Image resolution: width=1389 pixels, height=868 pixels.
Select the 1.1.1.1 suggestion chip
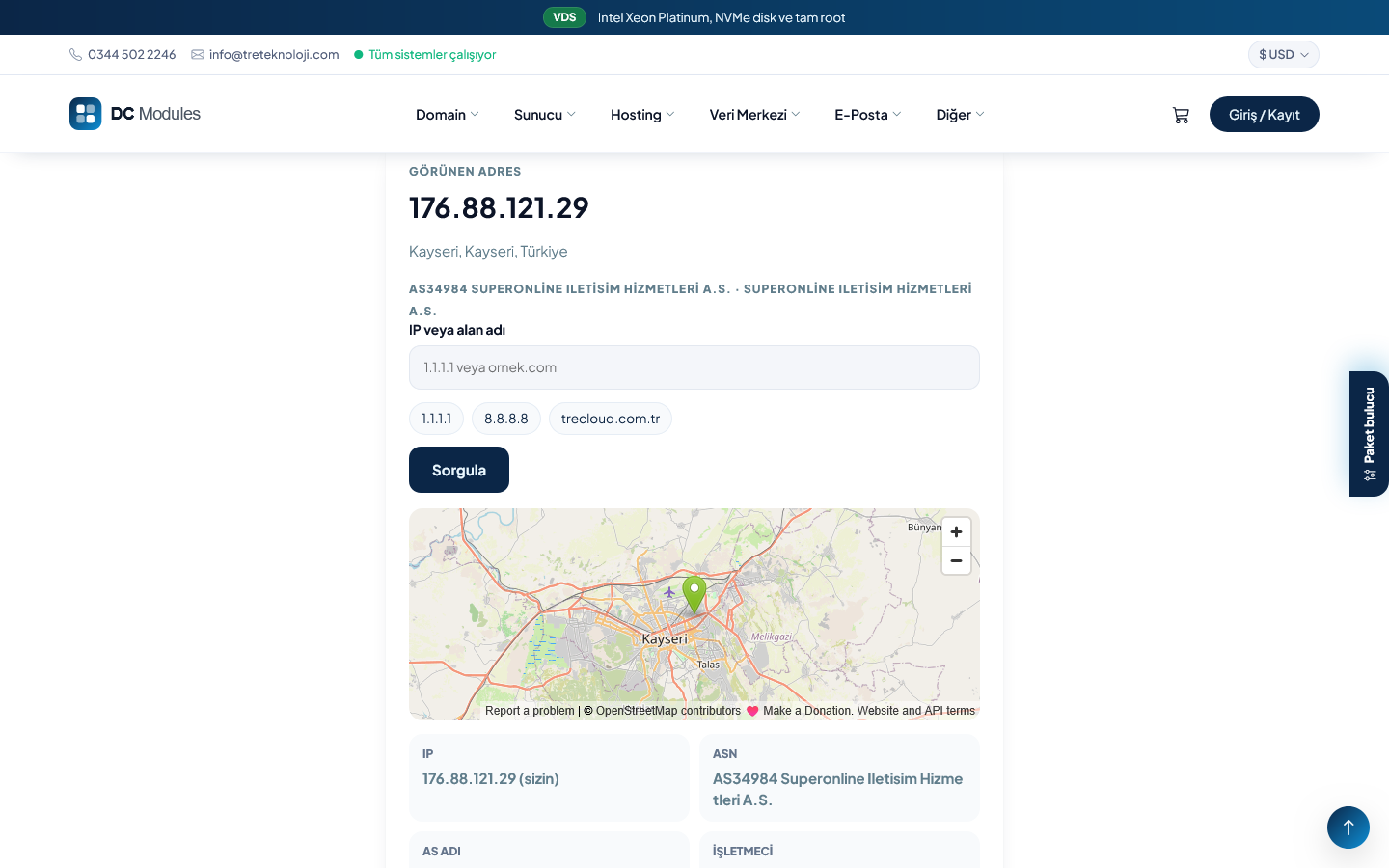pyautogui.click(x=436, y=419)
